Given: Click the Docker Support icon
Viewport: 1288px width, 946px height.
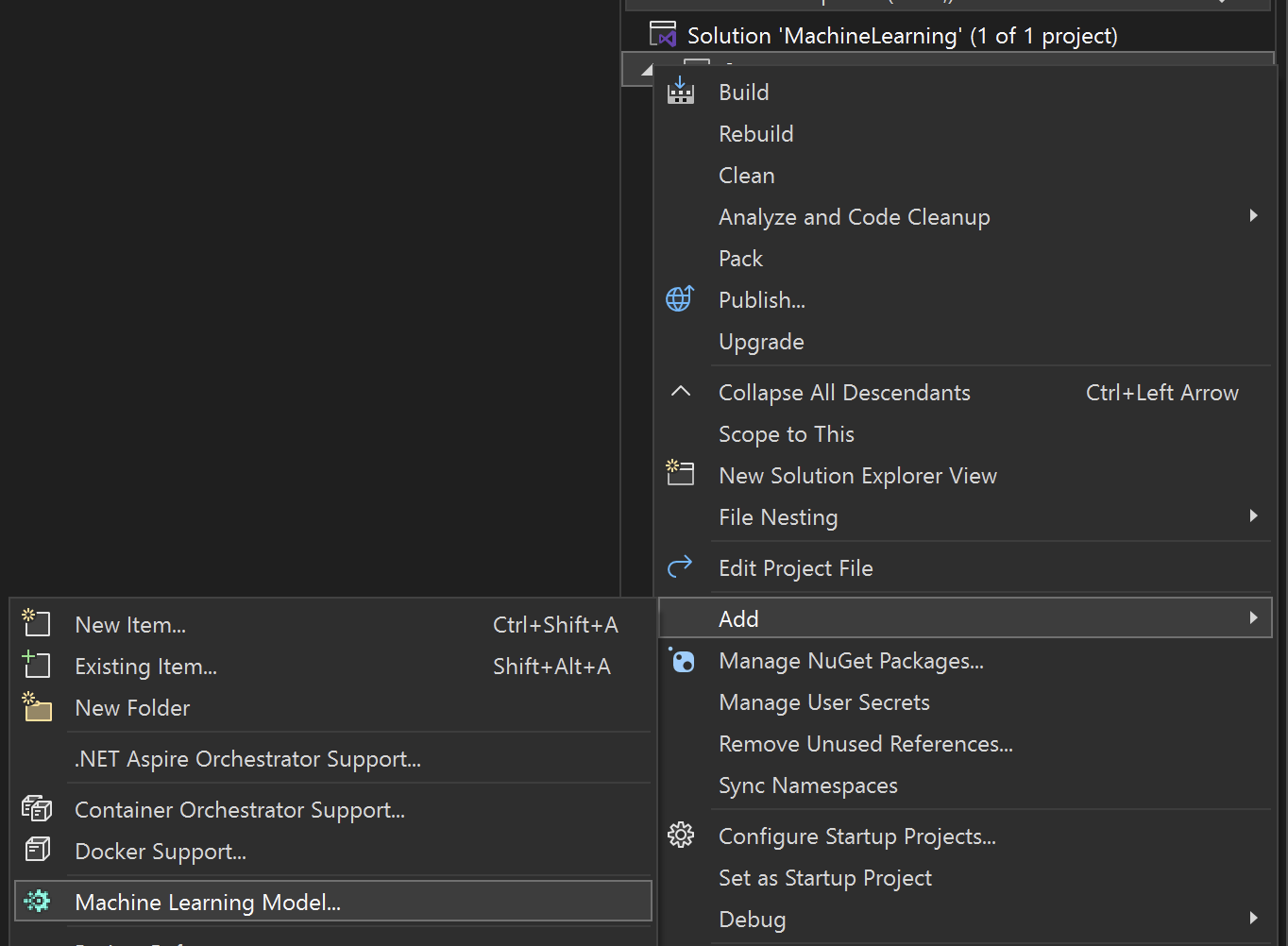Looking at the screenshot, I should [x=37, y=850].
